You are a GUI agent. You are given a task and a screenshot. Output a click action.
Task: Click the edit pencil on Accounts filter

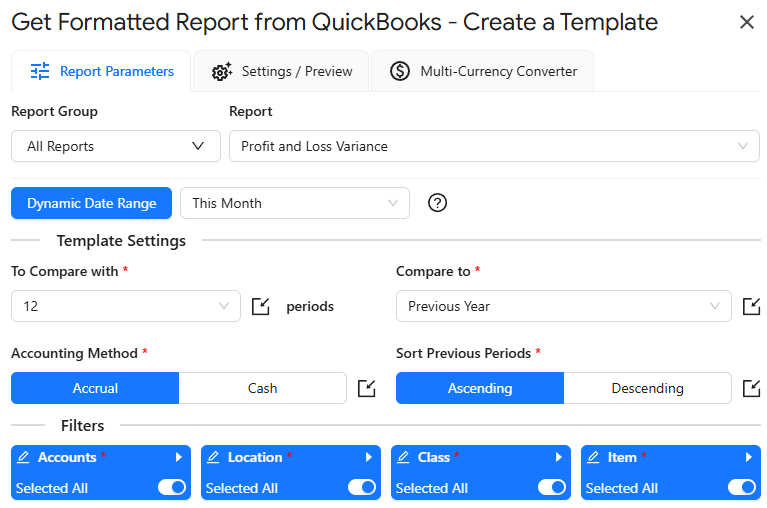23,457
